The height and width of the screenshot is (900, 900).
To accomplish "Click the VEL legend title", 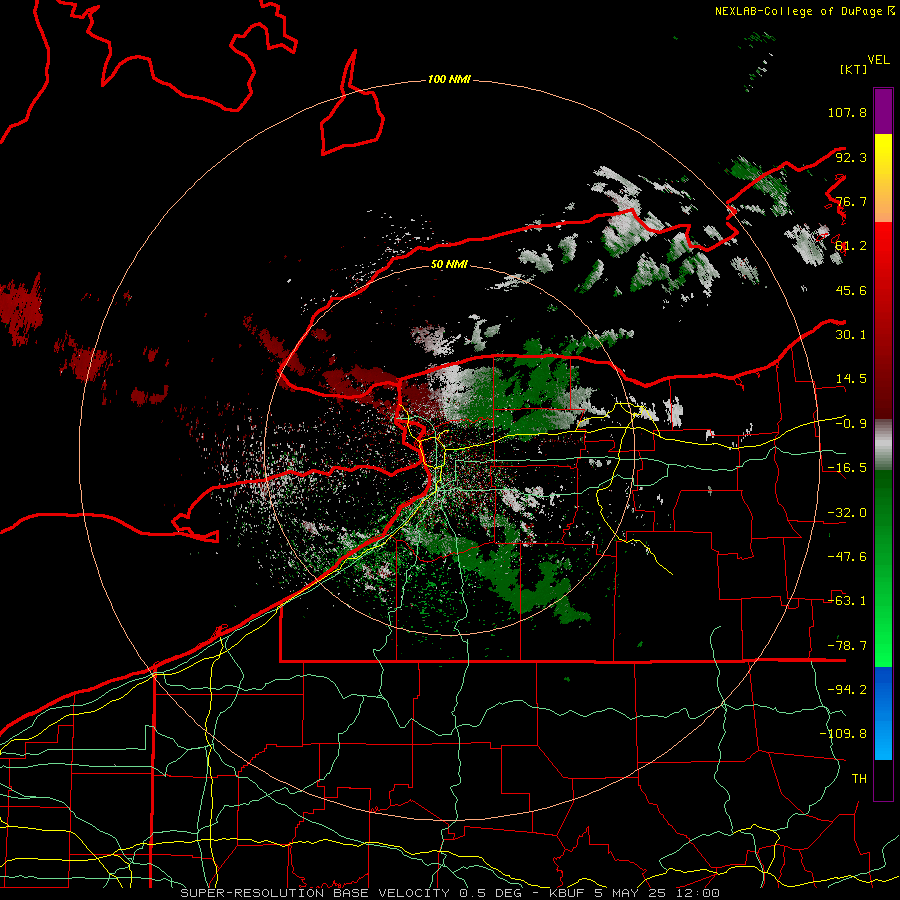I will pos(879,60).
